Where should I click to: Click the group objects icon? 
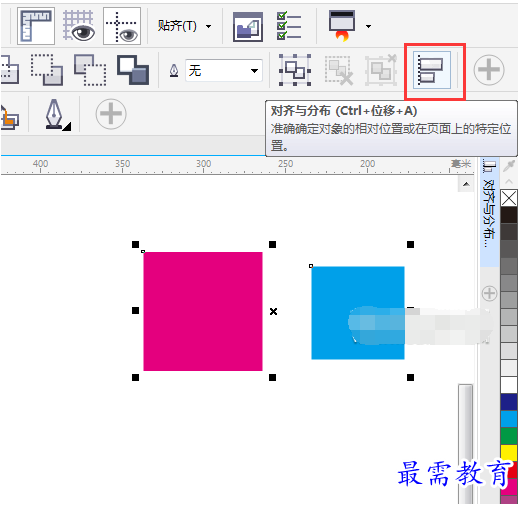pyautogui.click(x=295, y=70)
